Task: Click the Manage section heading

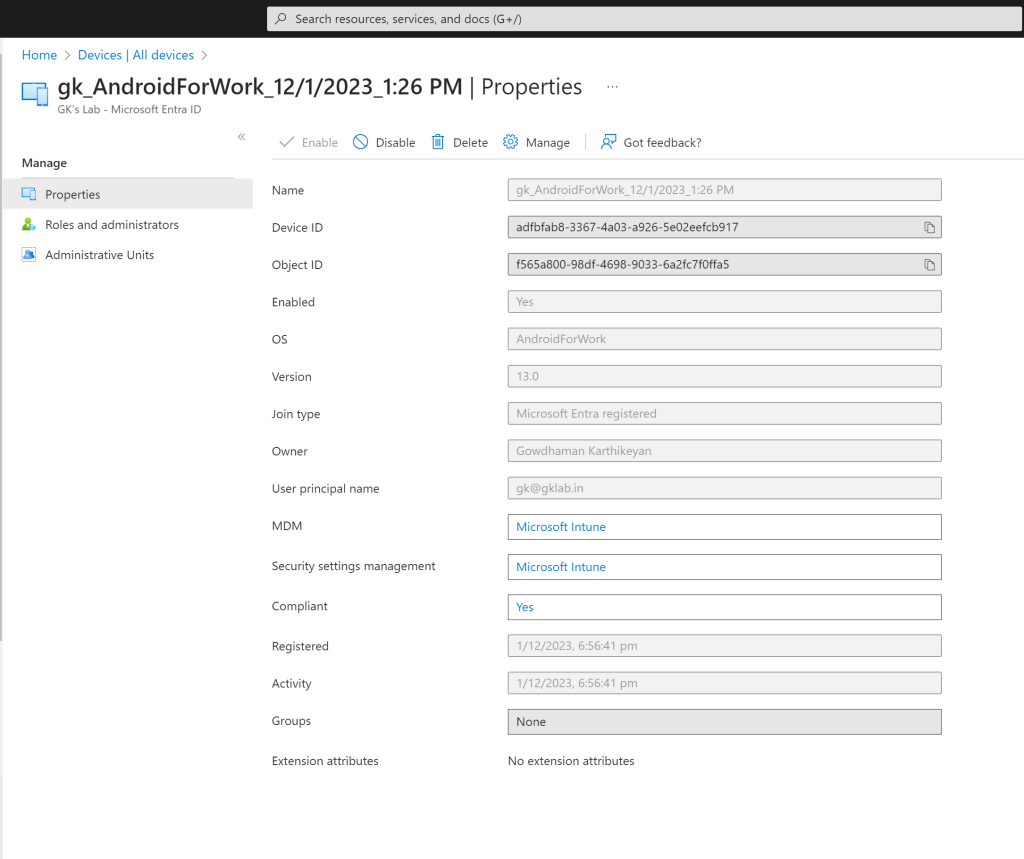Action: pyautogui.click(x=44, y=163)
